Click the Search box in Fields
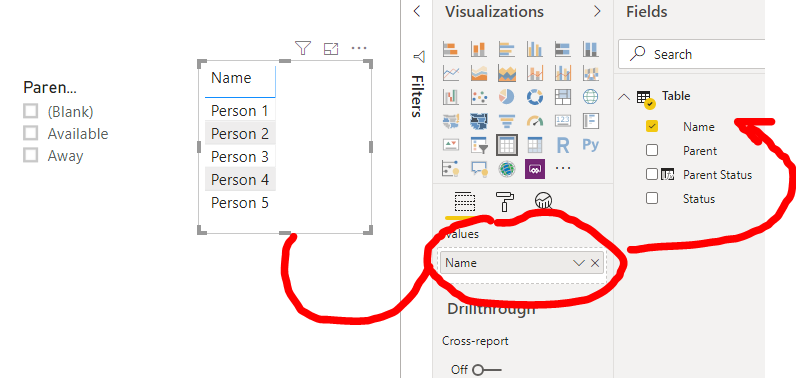This screenshot has width=796, height=378. click(691, 54)
